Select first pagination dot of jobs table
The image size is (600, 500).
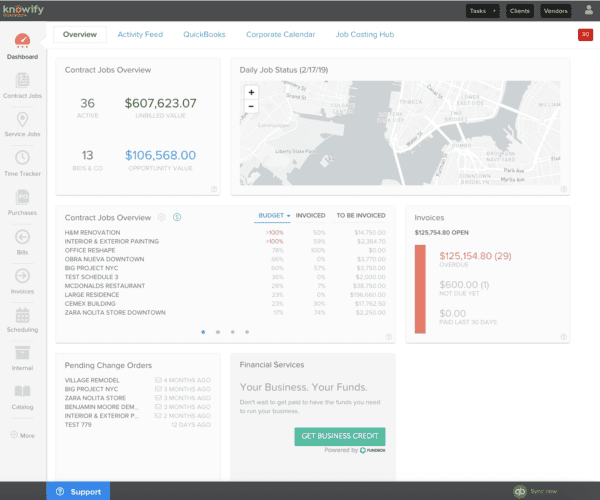pyautogui.click(x=203, y=332)
